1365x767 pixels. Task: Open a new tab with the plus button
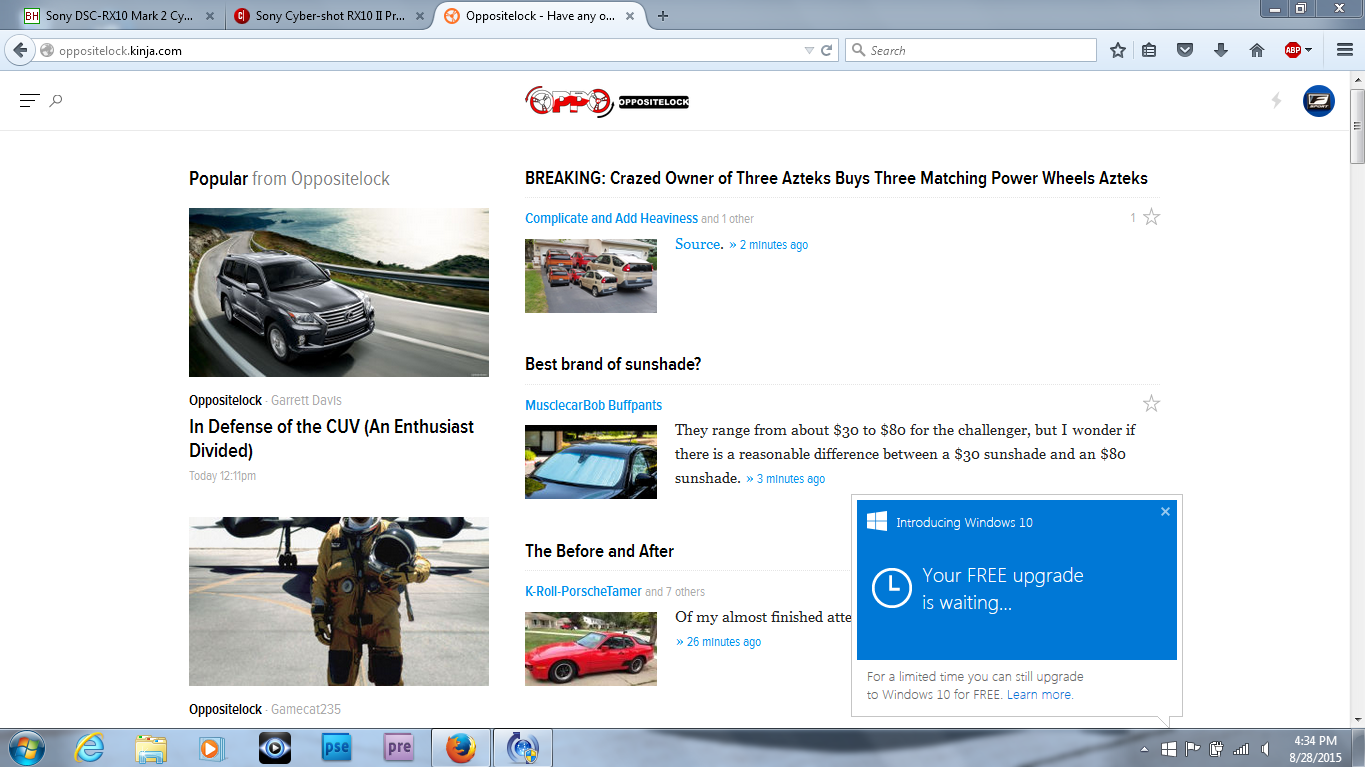click(x=663, y=16)
